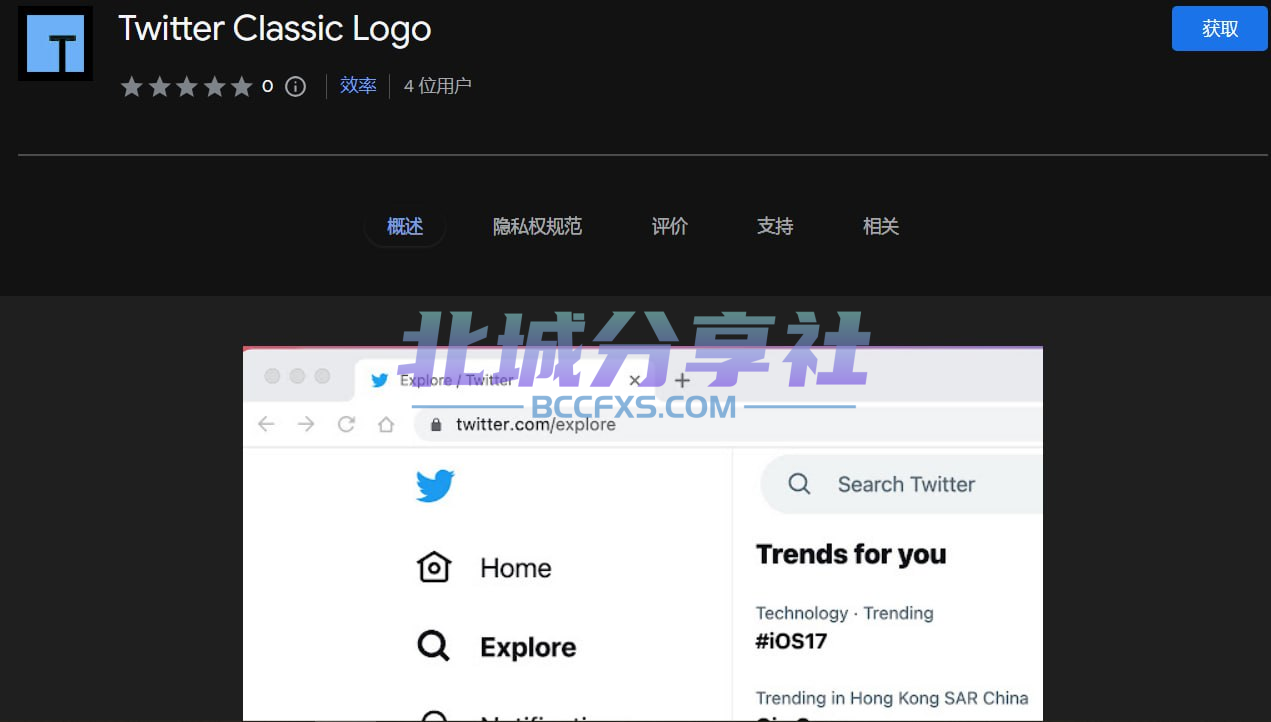Click the star rating row

click(x=187, y=87)
